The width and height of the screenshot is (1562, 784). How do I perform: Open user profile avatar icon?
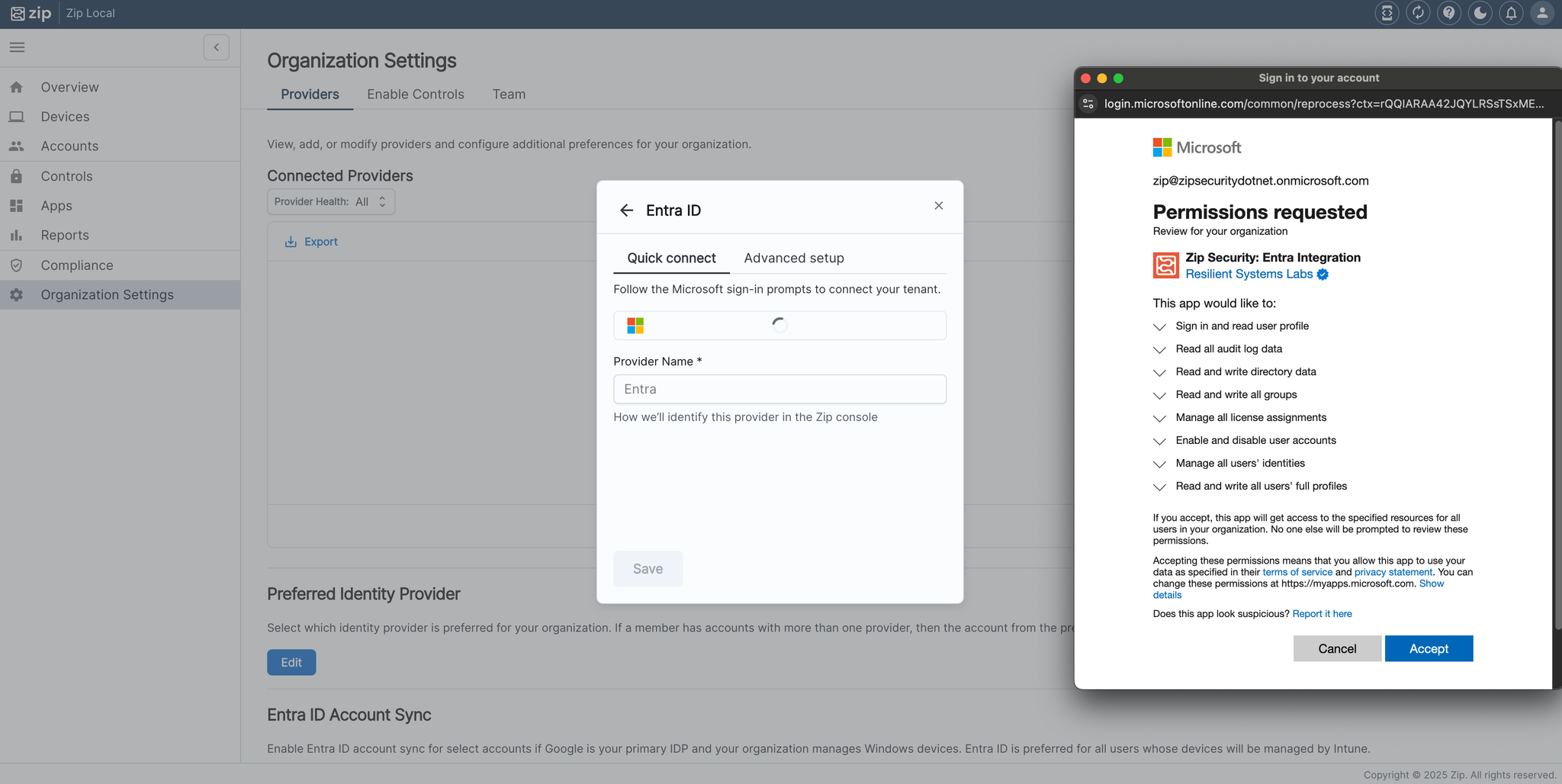click(1541, 13)
